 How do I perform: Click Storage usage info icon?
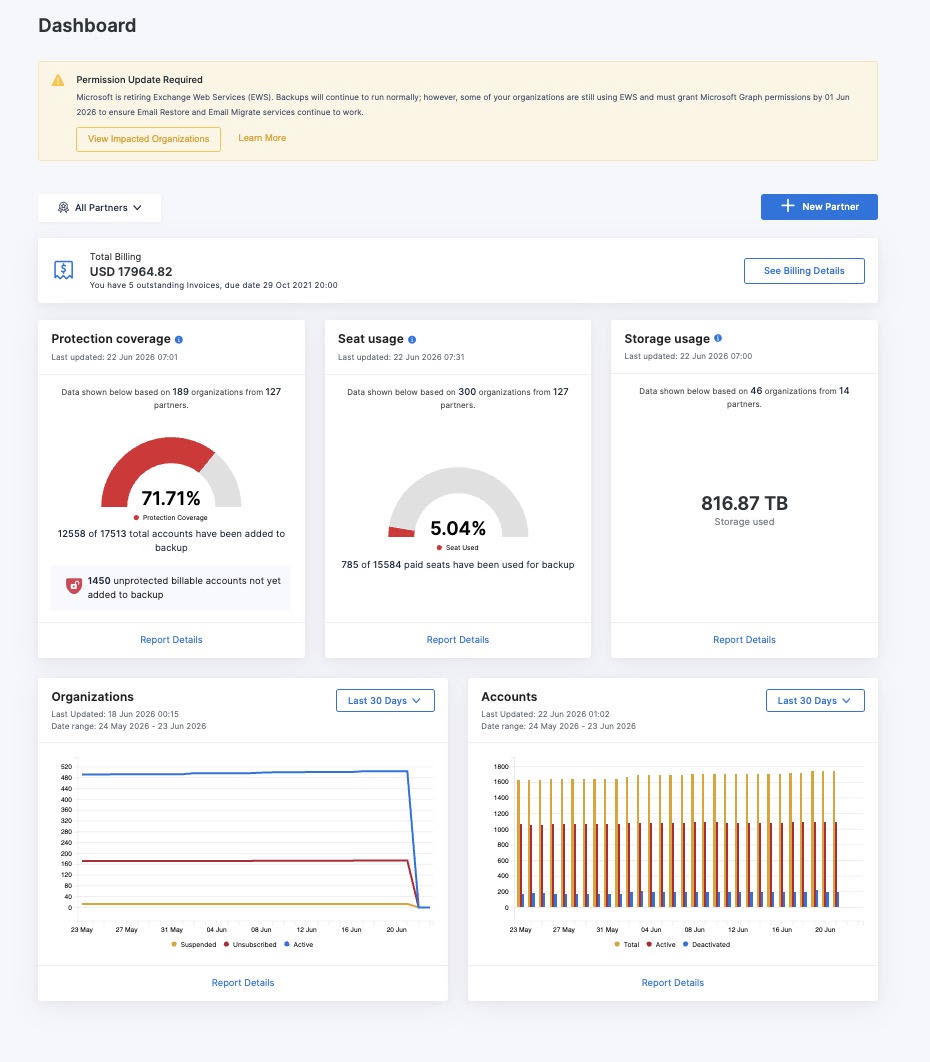pyautogui.click(x=718, y=338)
